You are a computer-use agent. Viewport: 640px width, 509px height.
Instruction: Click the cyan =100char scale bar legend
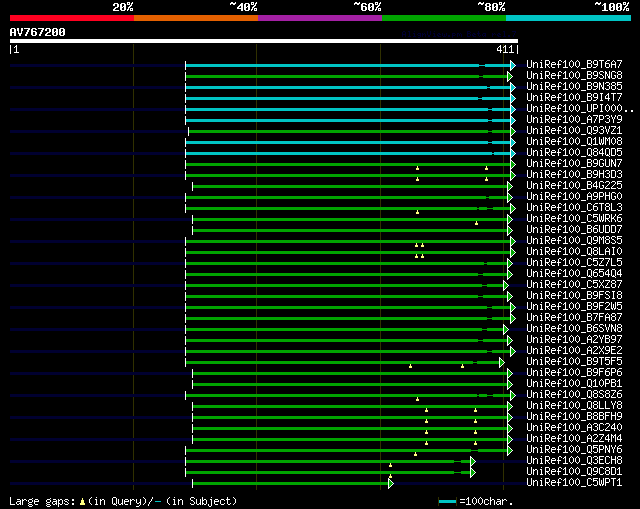click(447, 501)
